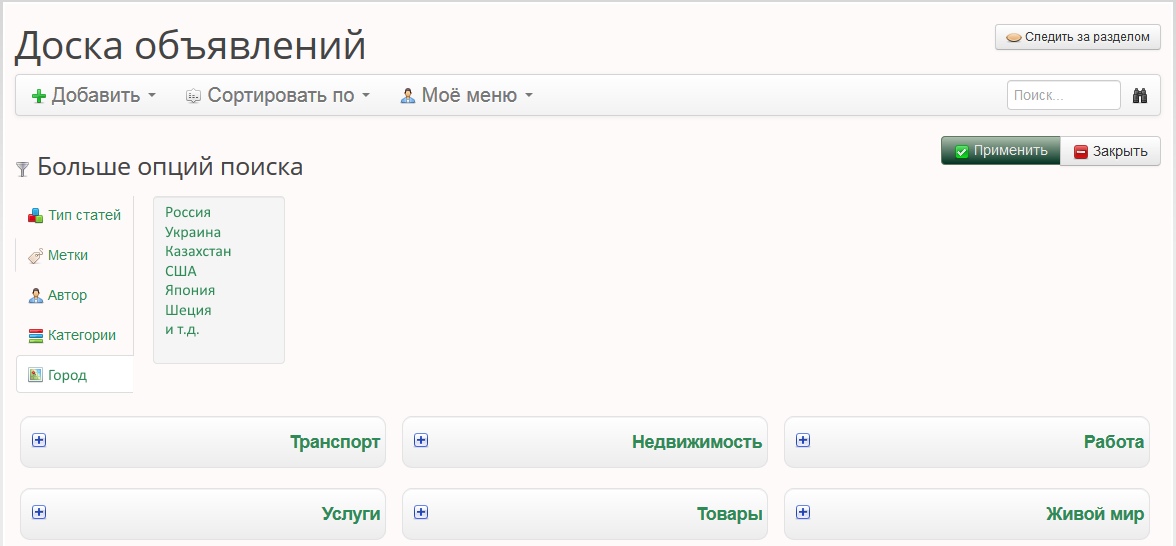Click the person icon for Автор

pyautogui.click(x=35, y=296)
